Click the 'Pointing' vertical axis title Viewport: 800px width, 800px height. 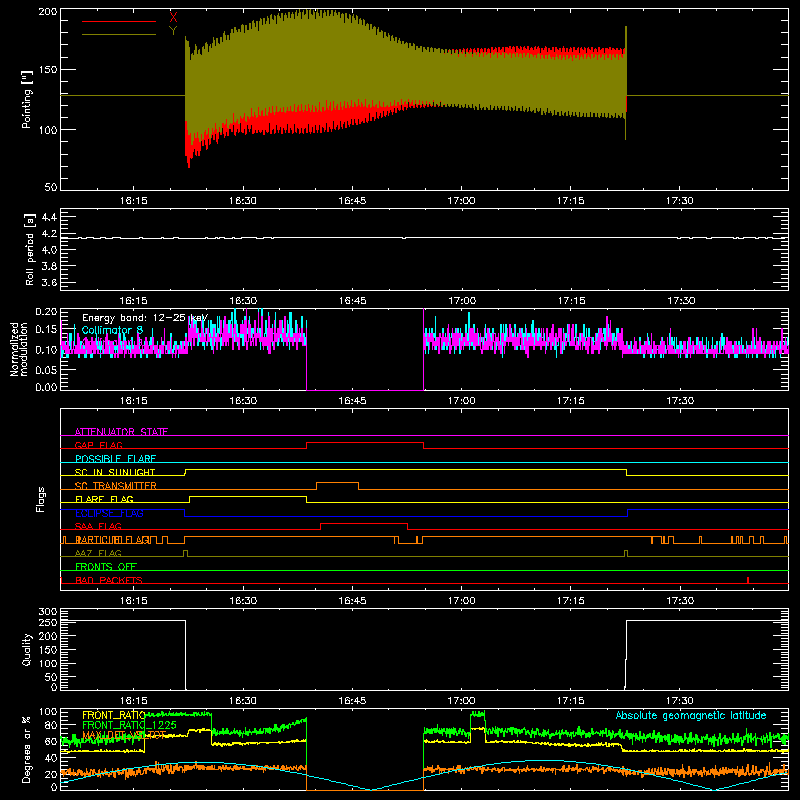click(x=27, y=99)
